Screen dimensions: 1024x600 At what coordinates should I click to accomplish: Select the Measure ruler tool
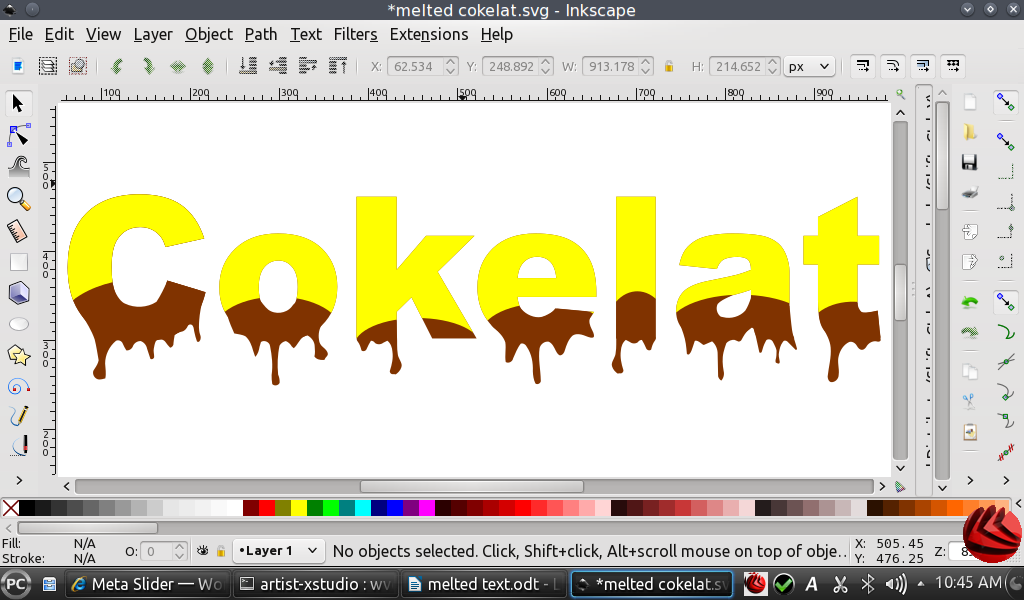pyautogui.click(x=18, y=230)
